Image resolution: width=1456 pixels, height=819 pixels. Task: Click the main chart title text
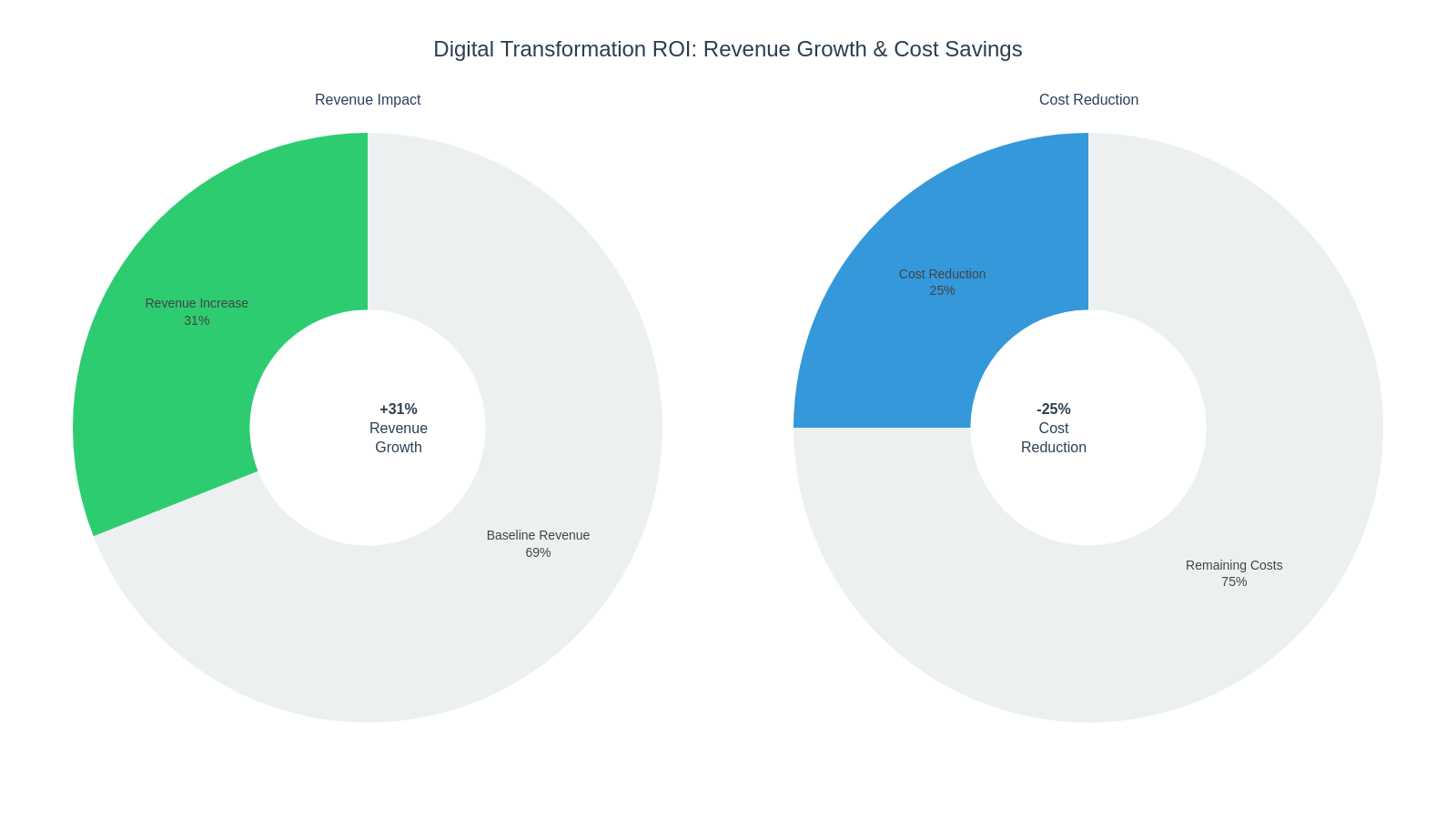pos(727,49)
